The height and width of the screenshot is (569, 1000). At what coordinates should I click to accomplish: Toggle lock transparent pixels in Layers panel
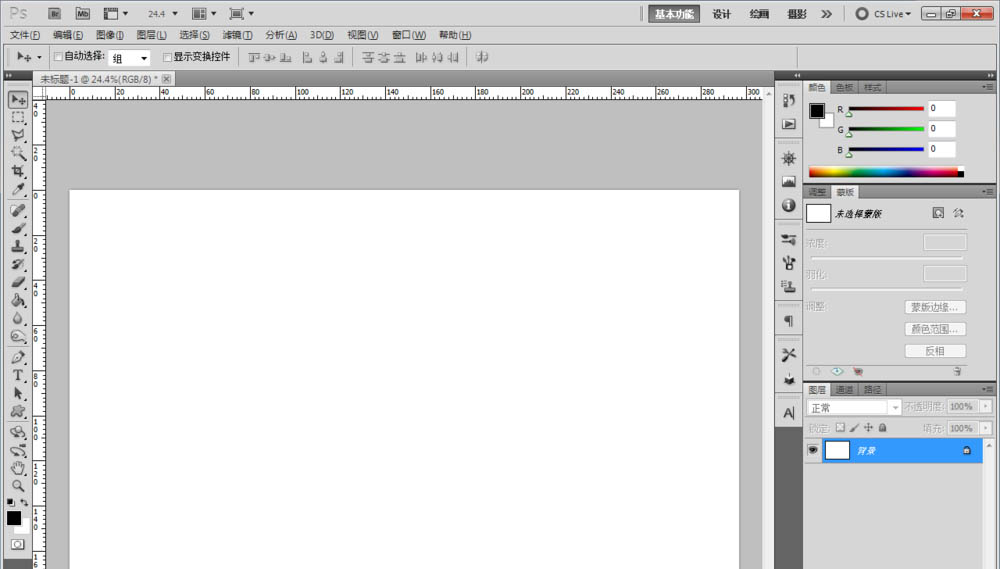click(x=840, y=427)
